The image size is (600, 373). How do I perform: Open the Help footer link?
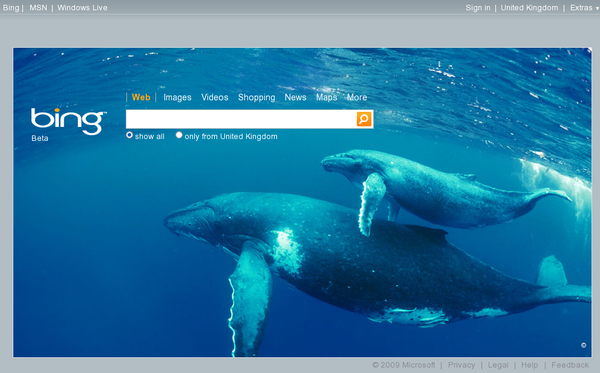pos(530,365)
